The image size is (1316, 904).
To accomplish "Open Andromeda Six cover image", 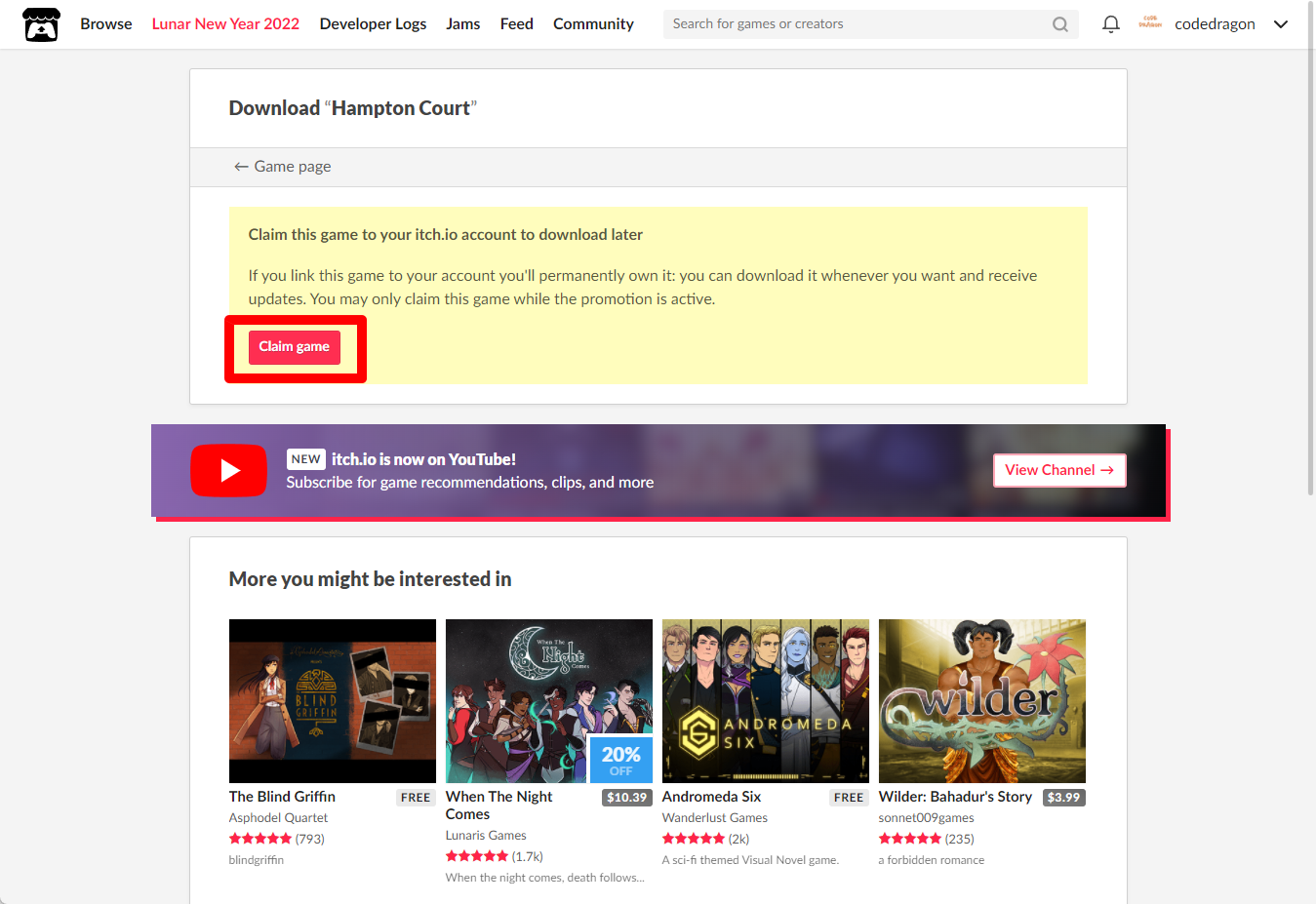I will pos(766,701).
